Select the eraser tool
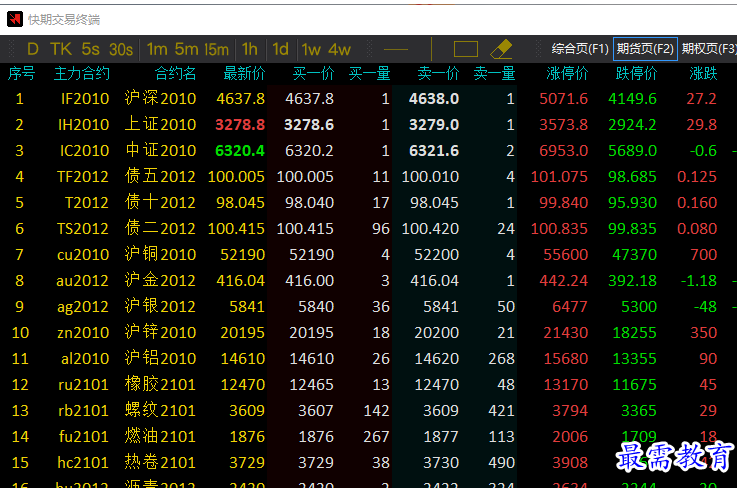Screen dimensions: 740x488 tap(501, 49)
